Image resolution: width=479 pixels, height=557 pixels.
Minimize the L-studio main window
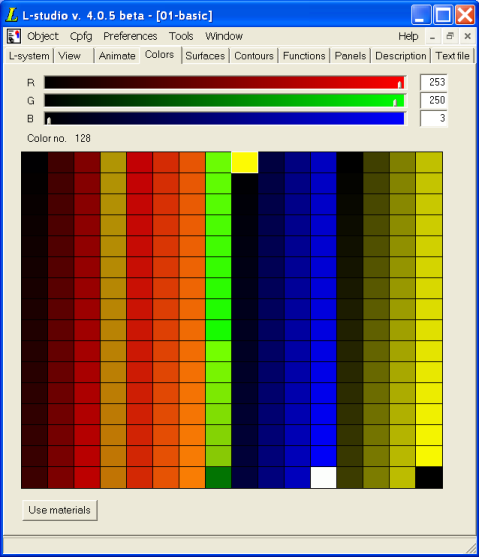(x=420, y=15)
